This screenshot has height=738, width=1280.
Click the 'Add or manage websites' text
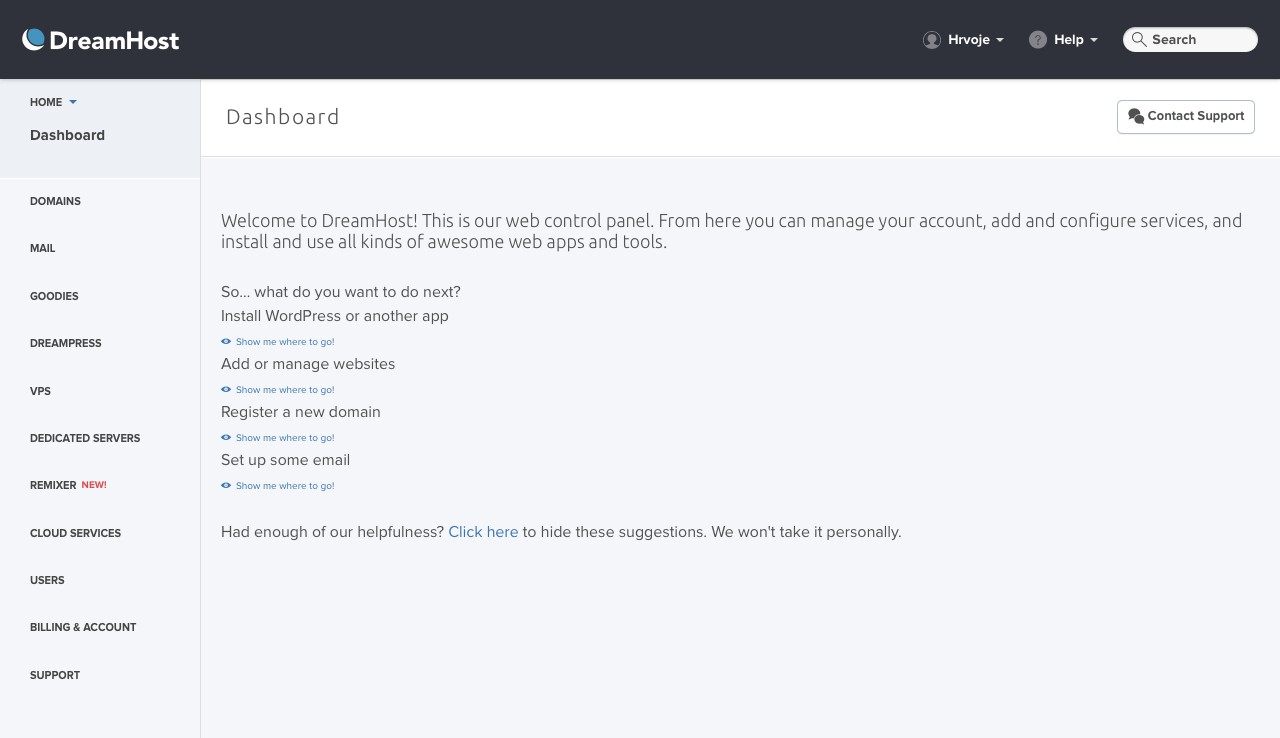[308, 364]
